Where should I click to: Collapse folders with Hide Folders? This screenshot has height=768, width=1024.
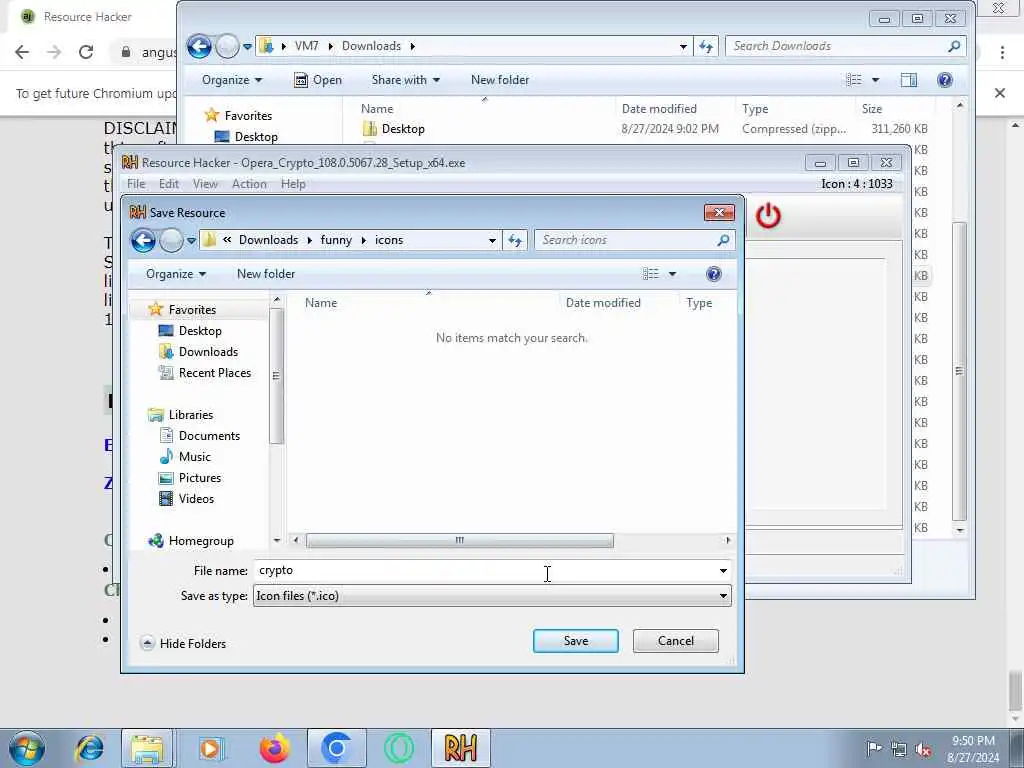[184, 643]
